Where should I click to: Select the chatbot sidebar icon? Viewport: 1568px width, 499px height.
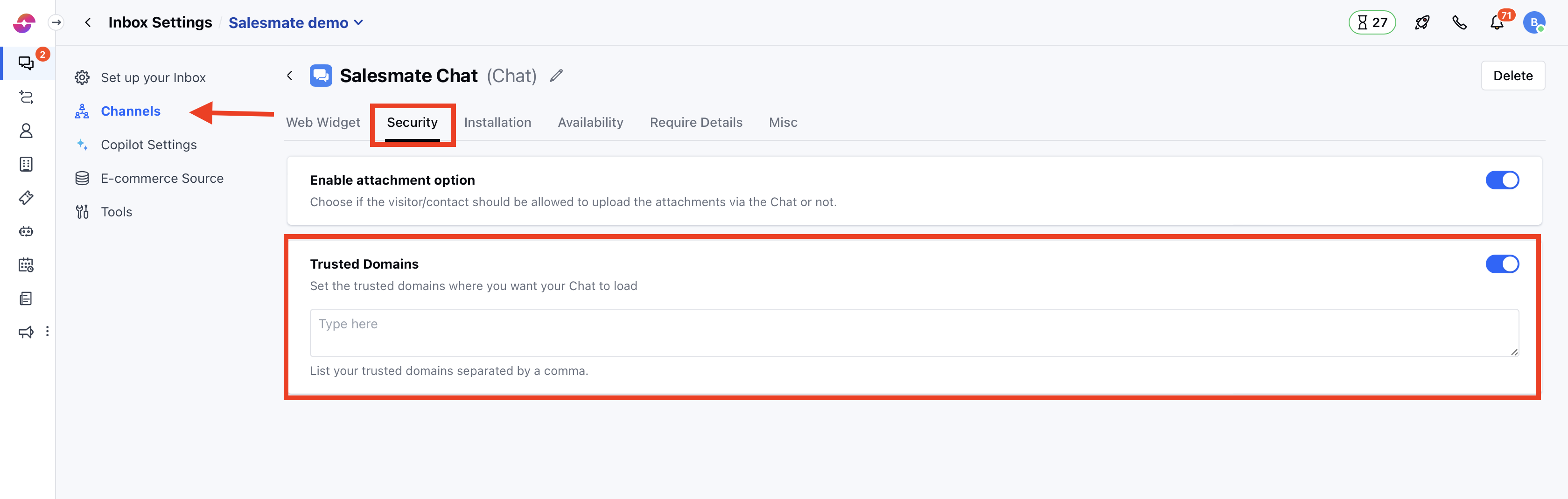tap(27, 231)
